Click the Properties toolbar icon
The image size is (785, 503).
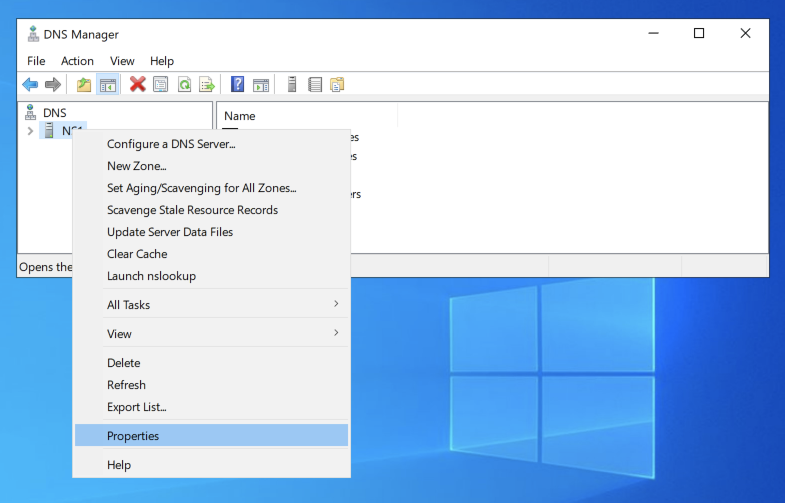(161, 85)
